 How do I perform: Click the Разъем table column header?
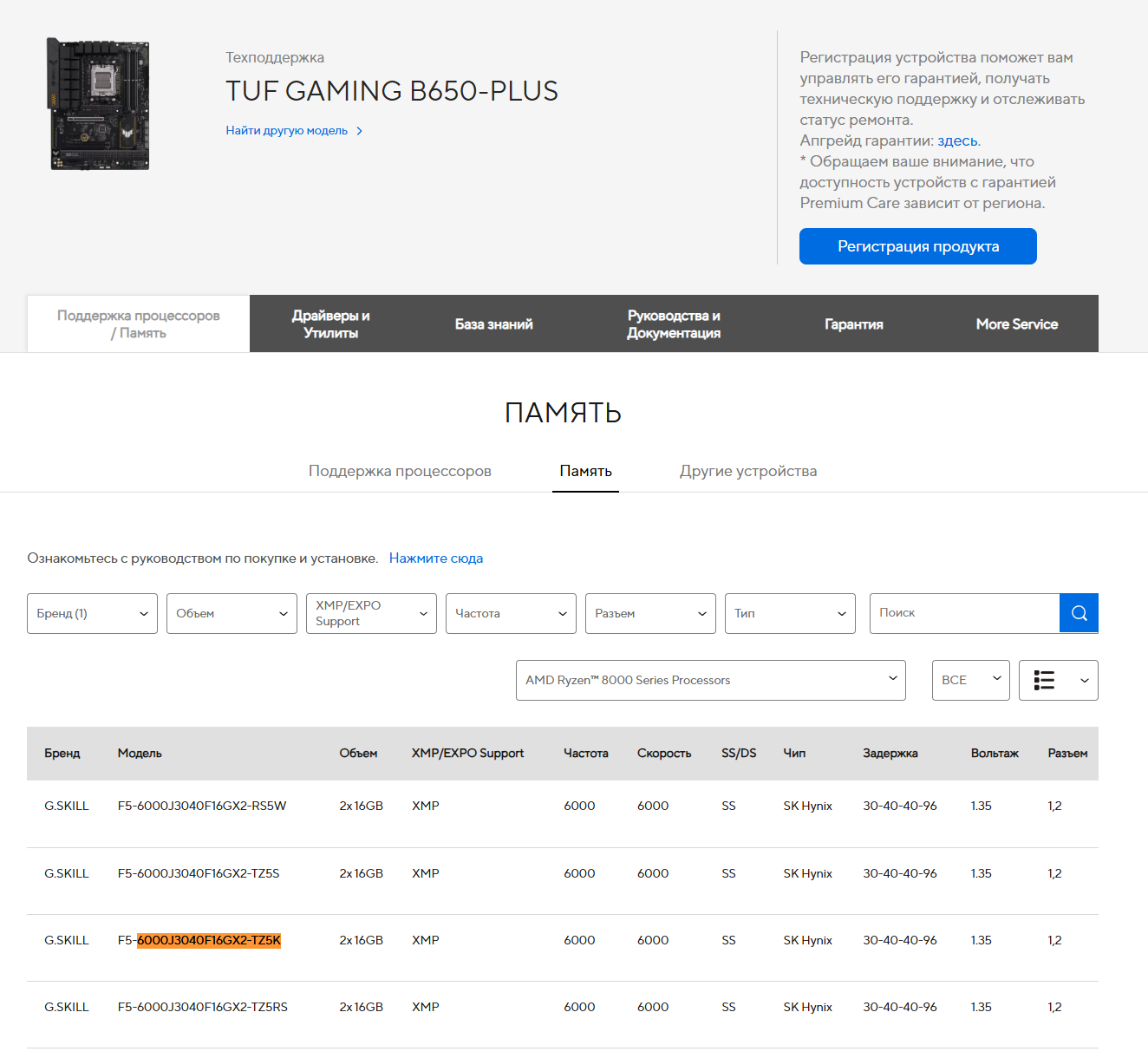pos(1067,754)
